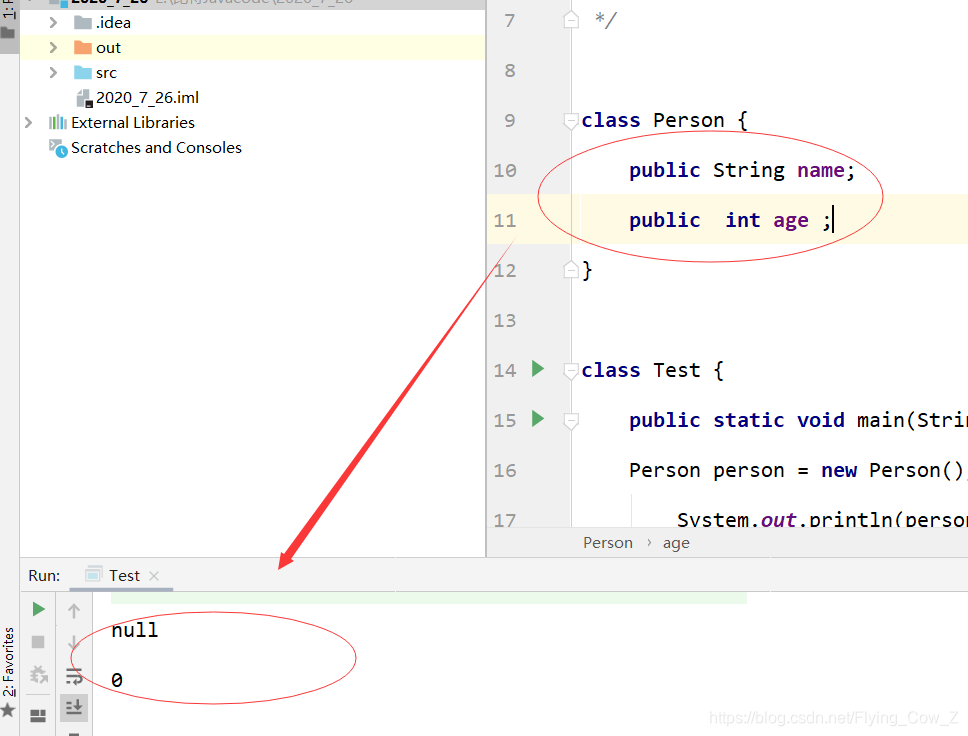Click the 'class Person {' declaration
Viewport: 968px width, 736px height.
click(664, 120)
